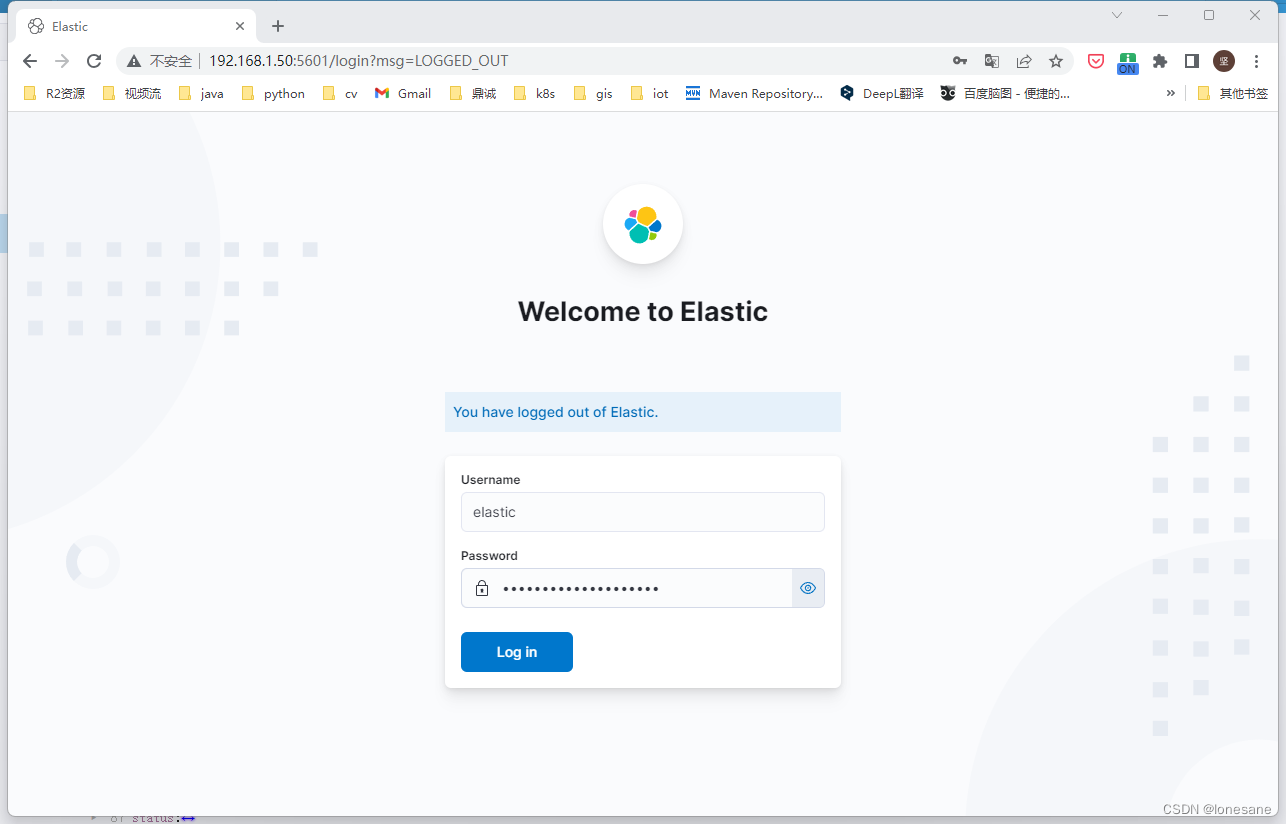Click the green ON extension icon
Image resolution: width=1286 pixels, height=824 pixels.
pyautogui.click(x=1128, y=63)
